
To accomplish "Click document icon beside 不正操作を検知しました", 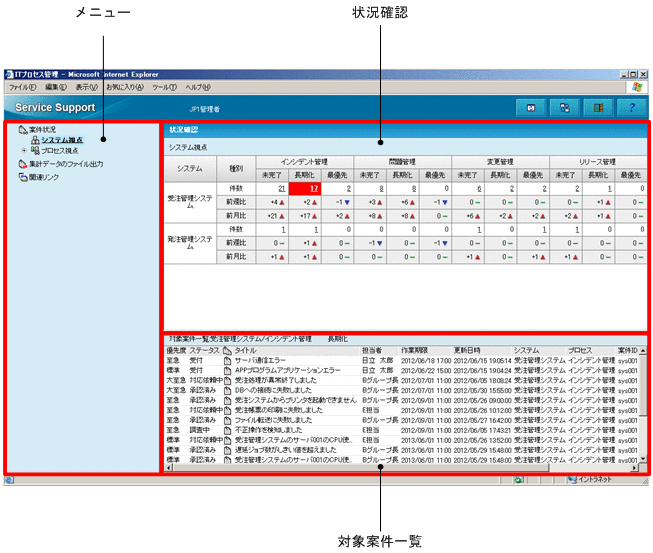I will 227,430.
